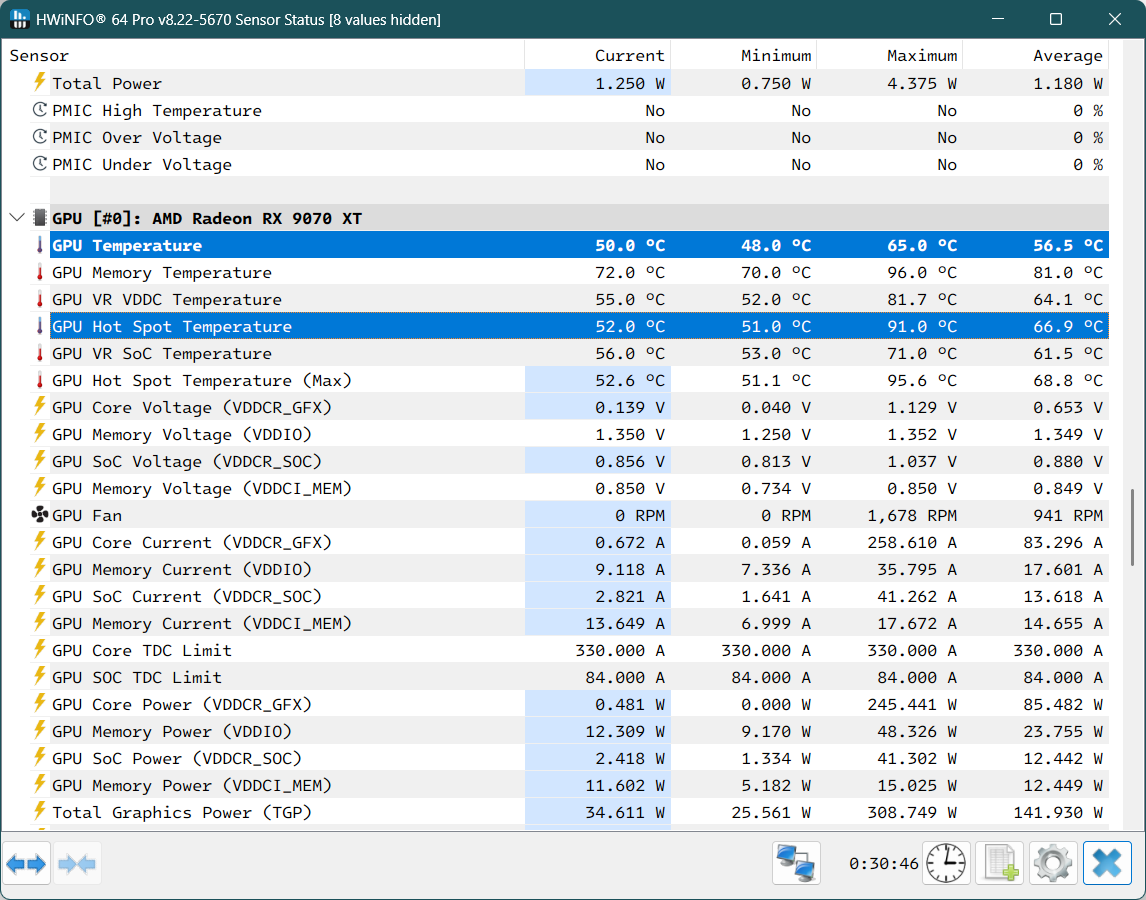1146x900 pixels.
Task: Click the Current column header
Action: click(x=598, y=56)
